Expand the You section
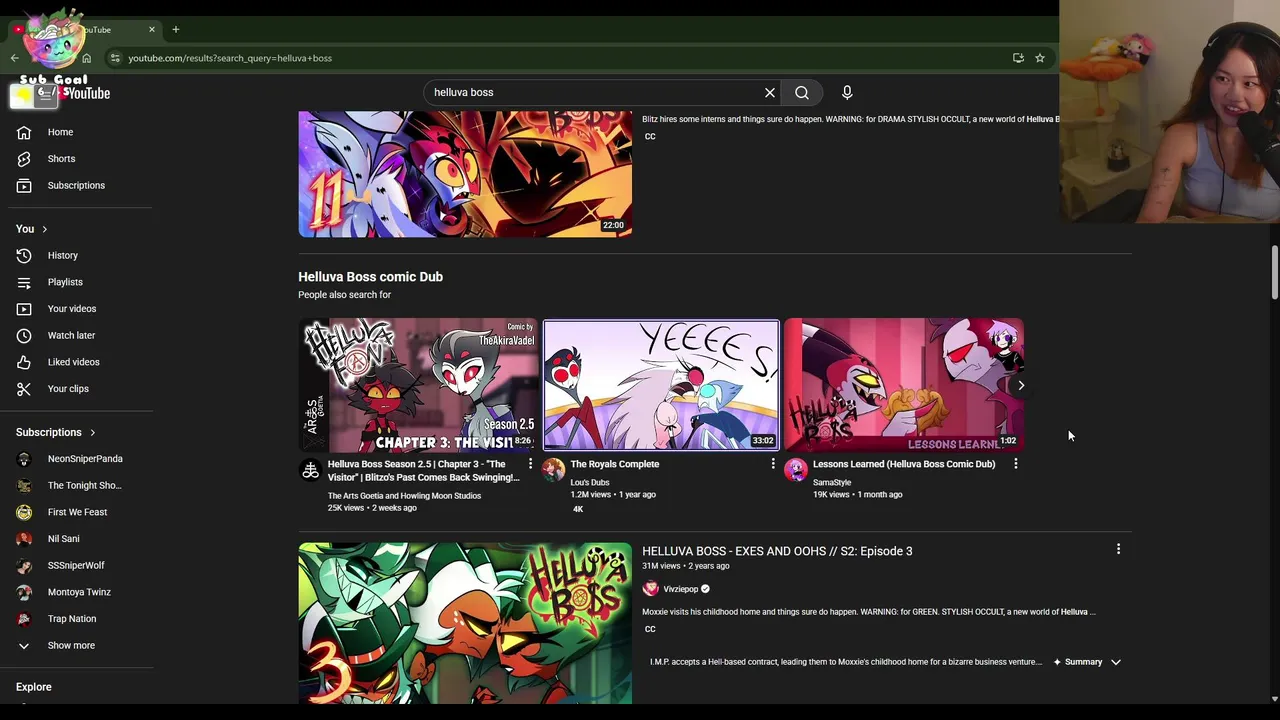Screen dimensions: 1280x720 click(x=32, y=229)
